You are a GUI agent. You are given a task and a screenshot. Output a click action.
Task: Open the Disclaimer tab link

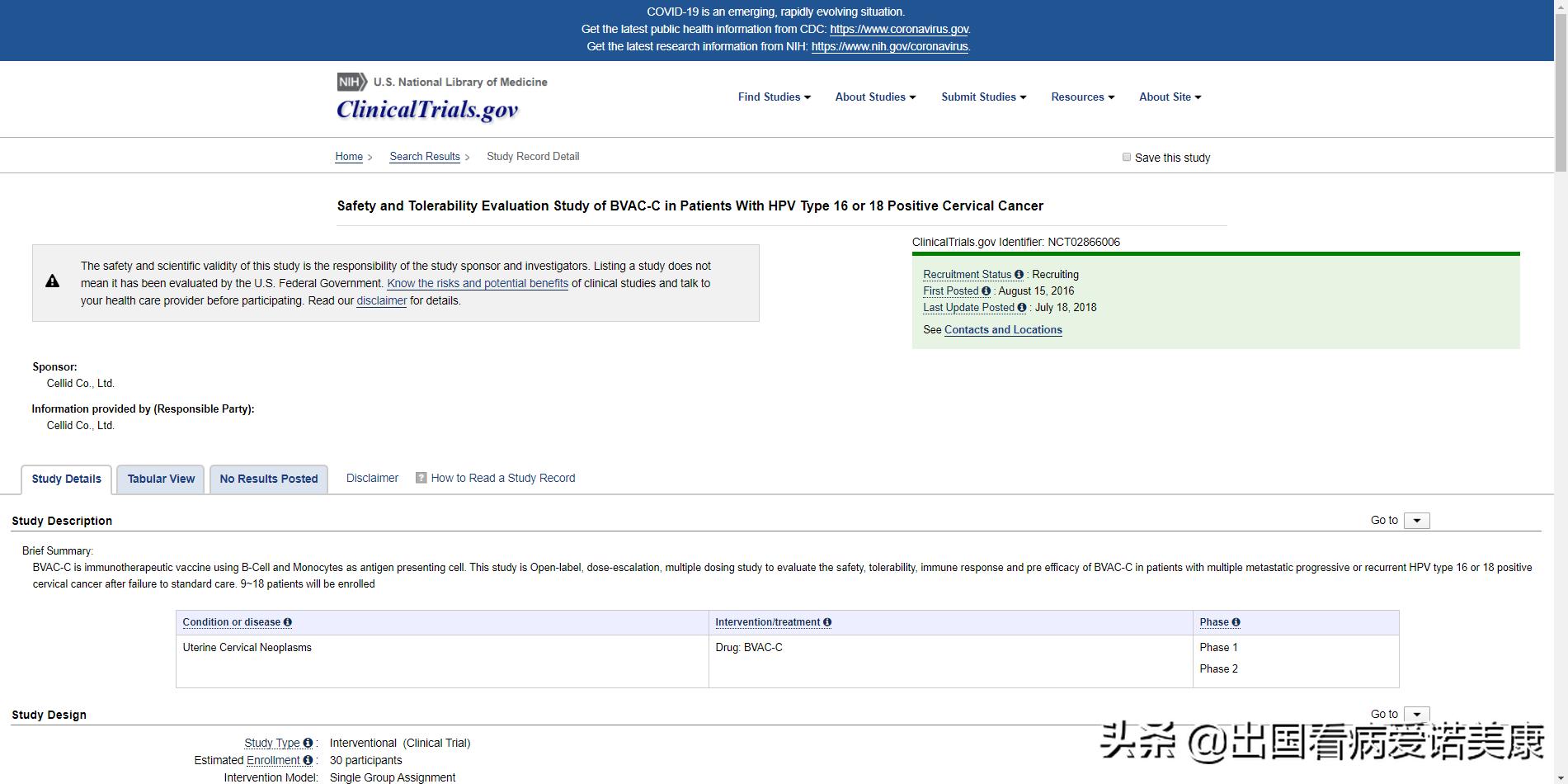[x=372, y=478]
